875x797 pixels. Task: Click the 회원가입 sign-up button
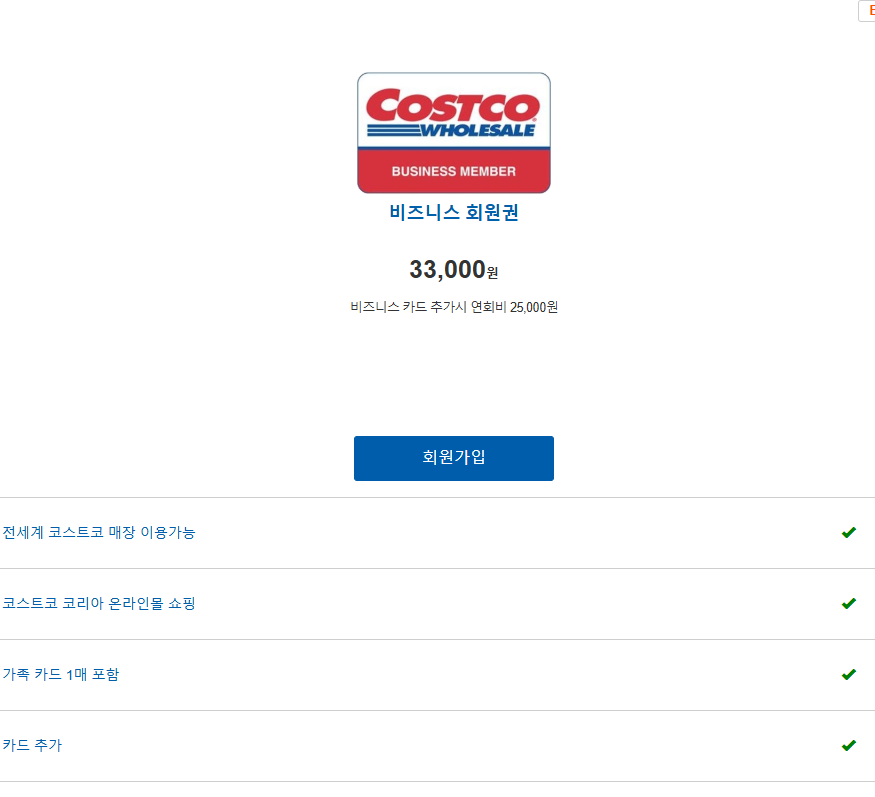tap(454, 458)
